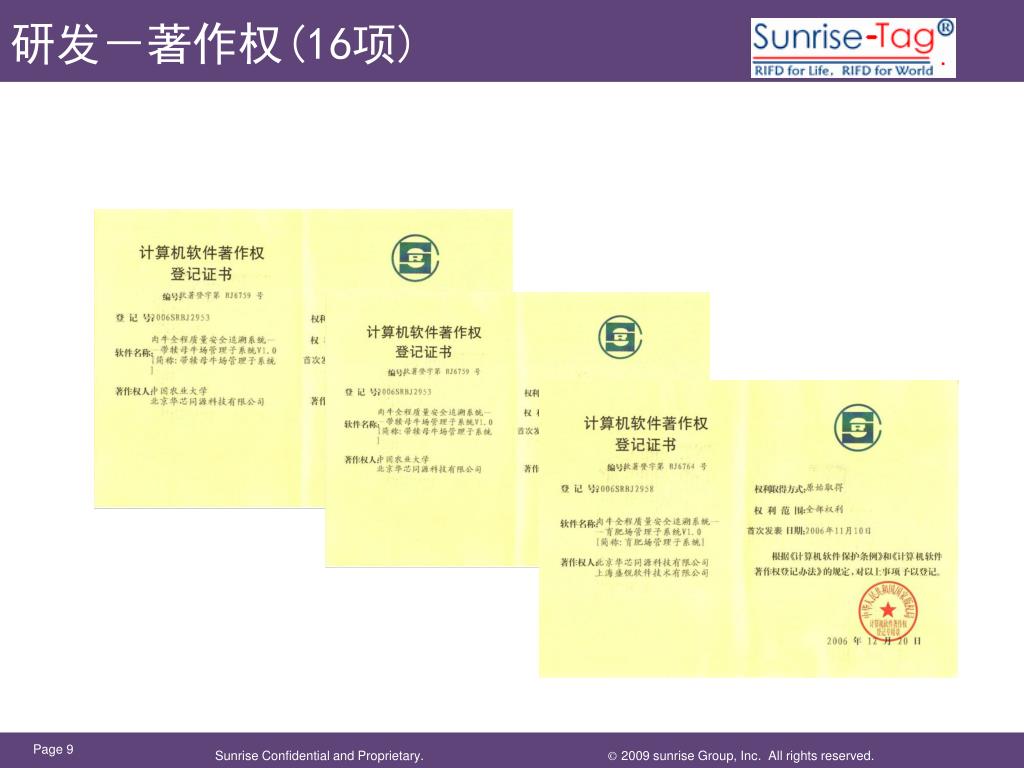Image resolution: width=1024 pixels, height=768 pixels.
Task: Click '计算机软件著作权登记证书' heading on BJ6764 certificate
Action: [645, 434]
